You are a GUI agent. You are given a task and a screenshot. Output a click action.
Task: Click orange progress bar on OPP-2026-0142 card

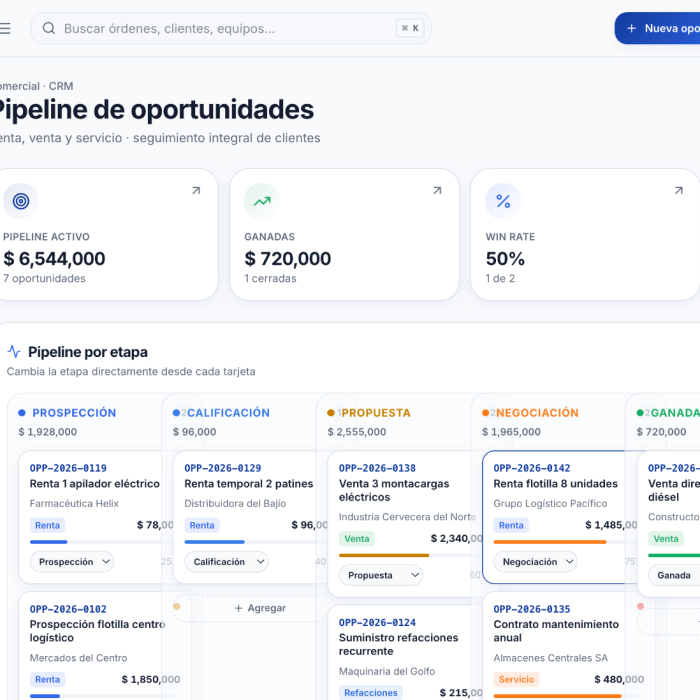pos(550,542)
